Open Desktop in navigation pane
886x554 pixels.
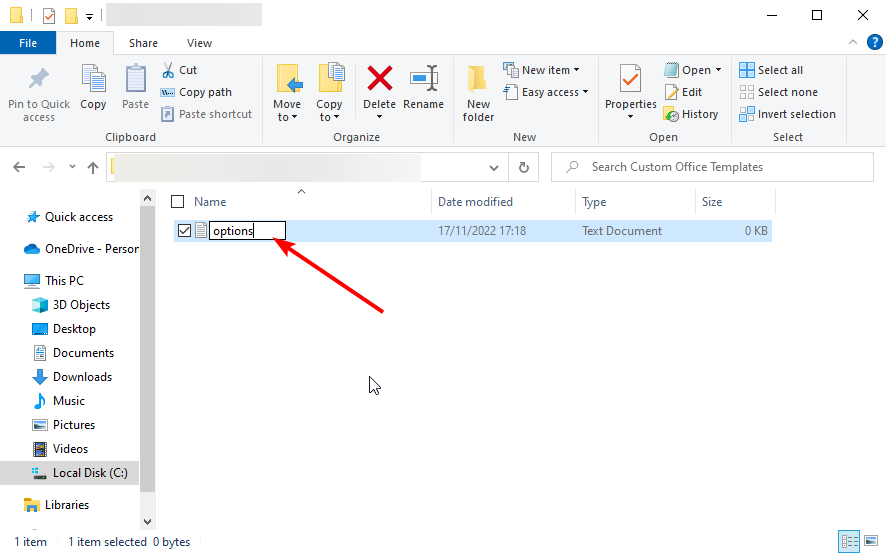tap(64, 329)
